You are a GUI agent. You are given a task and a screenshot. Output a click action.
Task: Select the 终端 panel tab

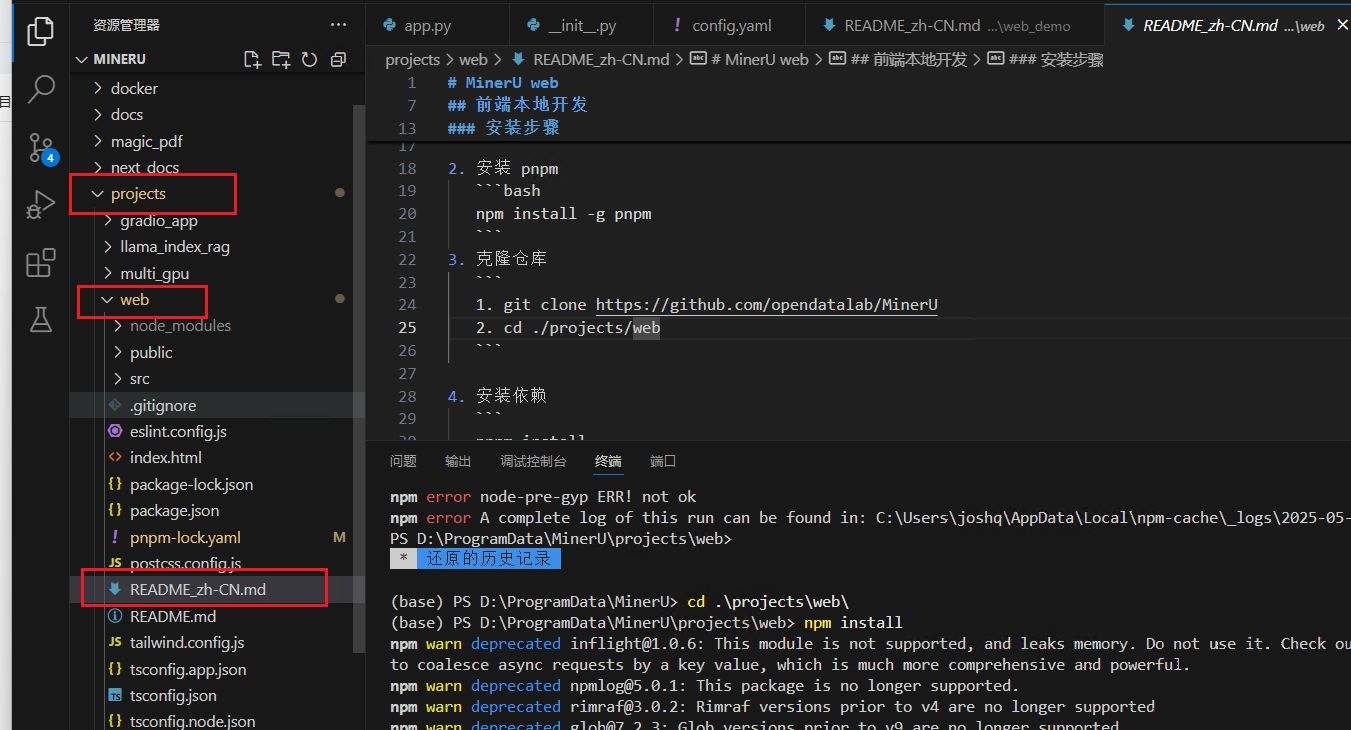[608, 461]
